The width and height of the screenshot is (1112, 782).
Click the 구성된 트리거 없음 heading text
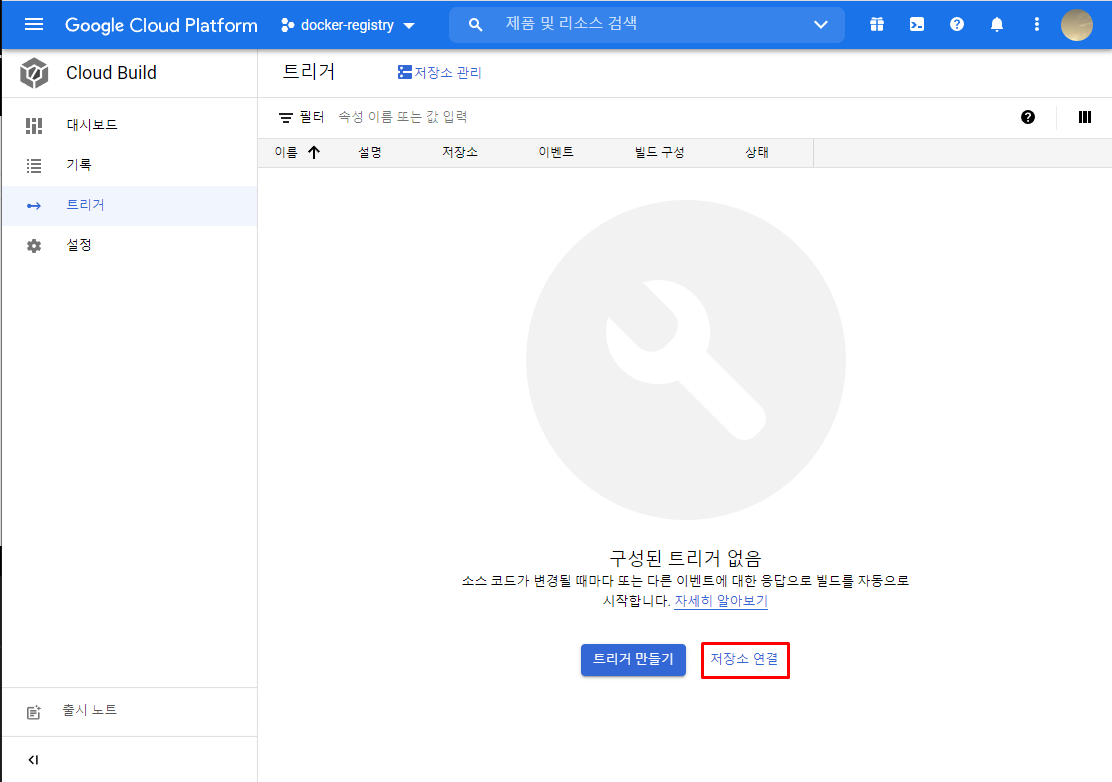tap(685, 558)
